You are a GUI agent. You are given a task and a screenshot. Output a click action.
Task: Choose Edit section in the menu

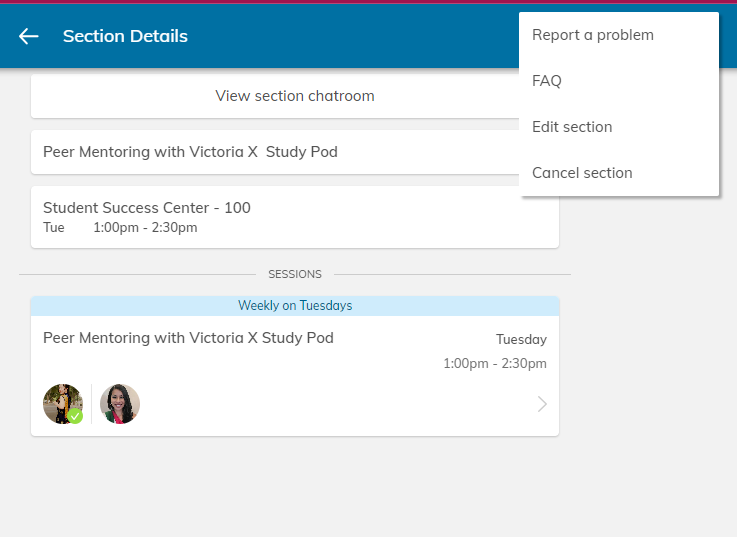[572, 127]
